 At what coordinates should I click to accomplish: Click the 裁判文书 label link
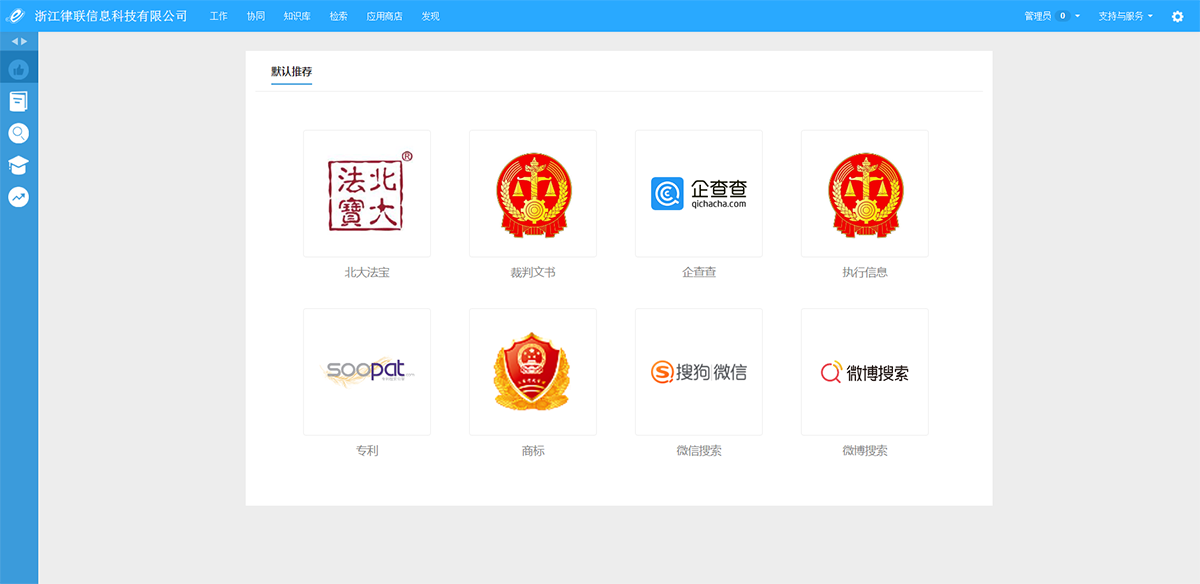[x=533, y=272]
